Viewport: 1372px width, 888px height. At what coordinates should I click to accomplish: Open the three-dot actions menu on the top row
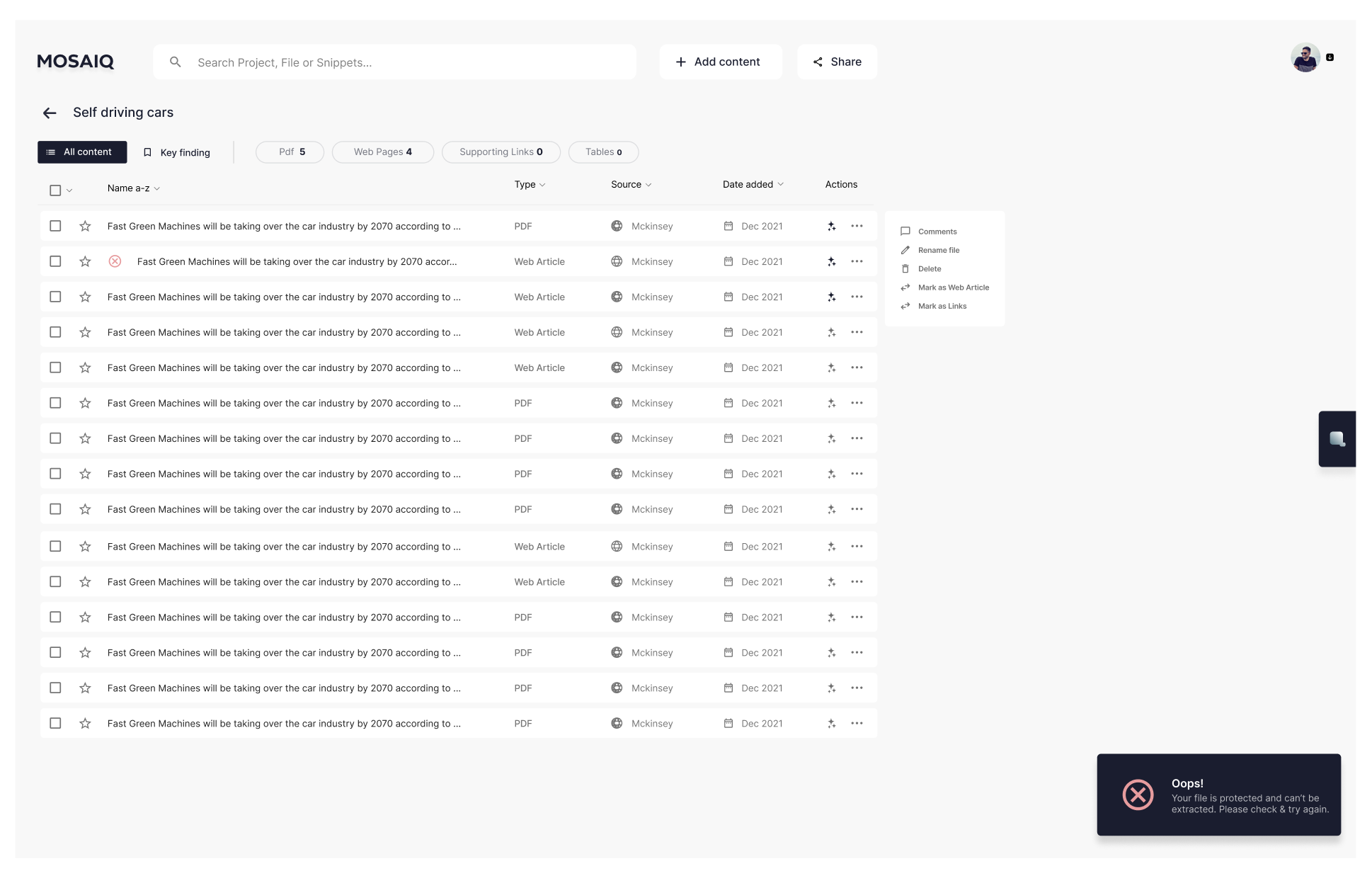(857, 226)
